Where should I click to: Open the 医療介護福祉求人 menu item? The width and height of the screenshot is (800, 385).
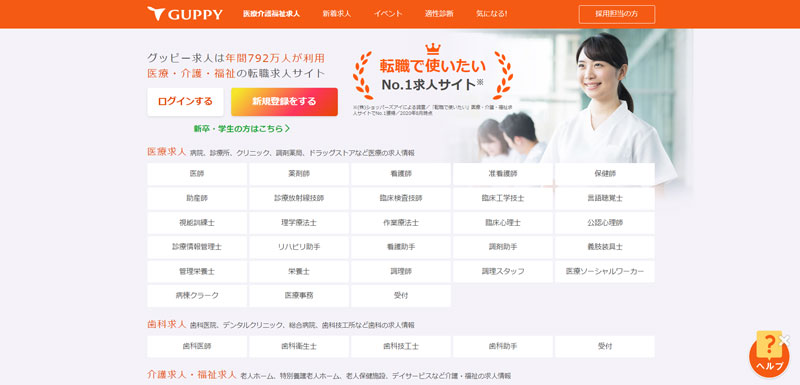271,14
